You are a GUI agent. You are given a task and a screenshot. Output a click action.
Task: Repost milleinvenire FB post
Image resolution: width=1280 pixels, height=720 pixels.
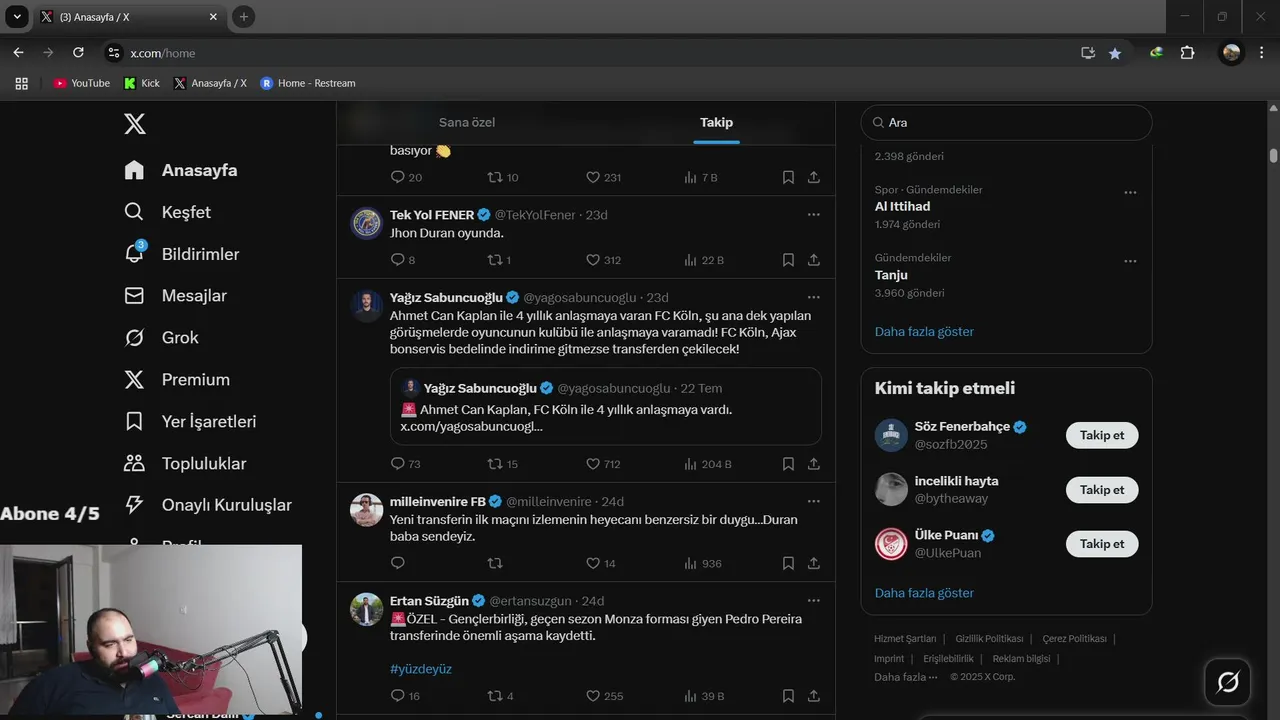pyautogui.click(x=494, y=563)
